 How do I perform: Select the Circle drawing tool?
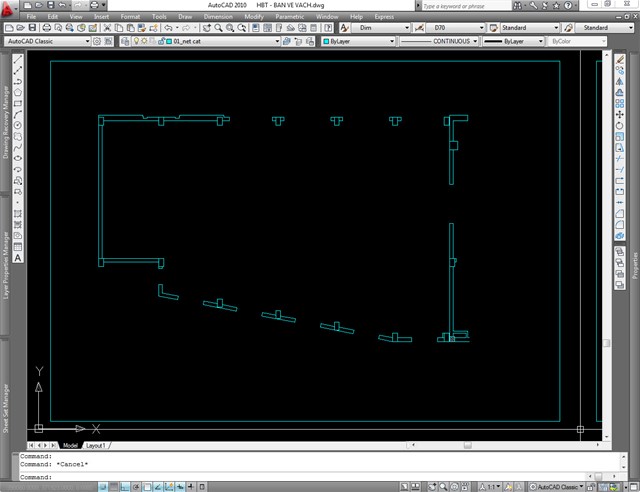pos(18,126)
